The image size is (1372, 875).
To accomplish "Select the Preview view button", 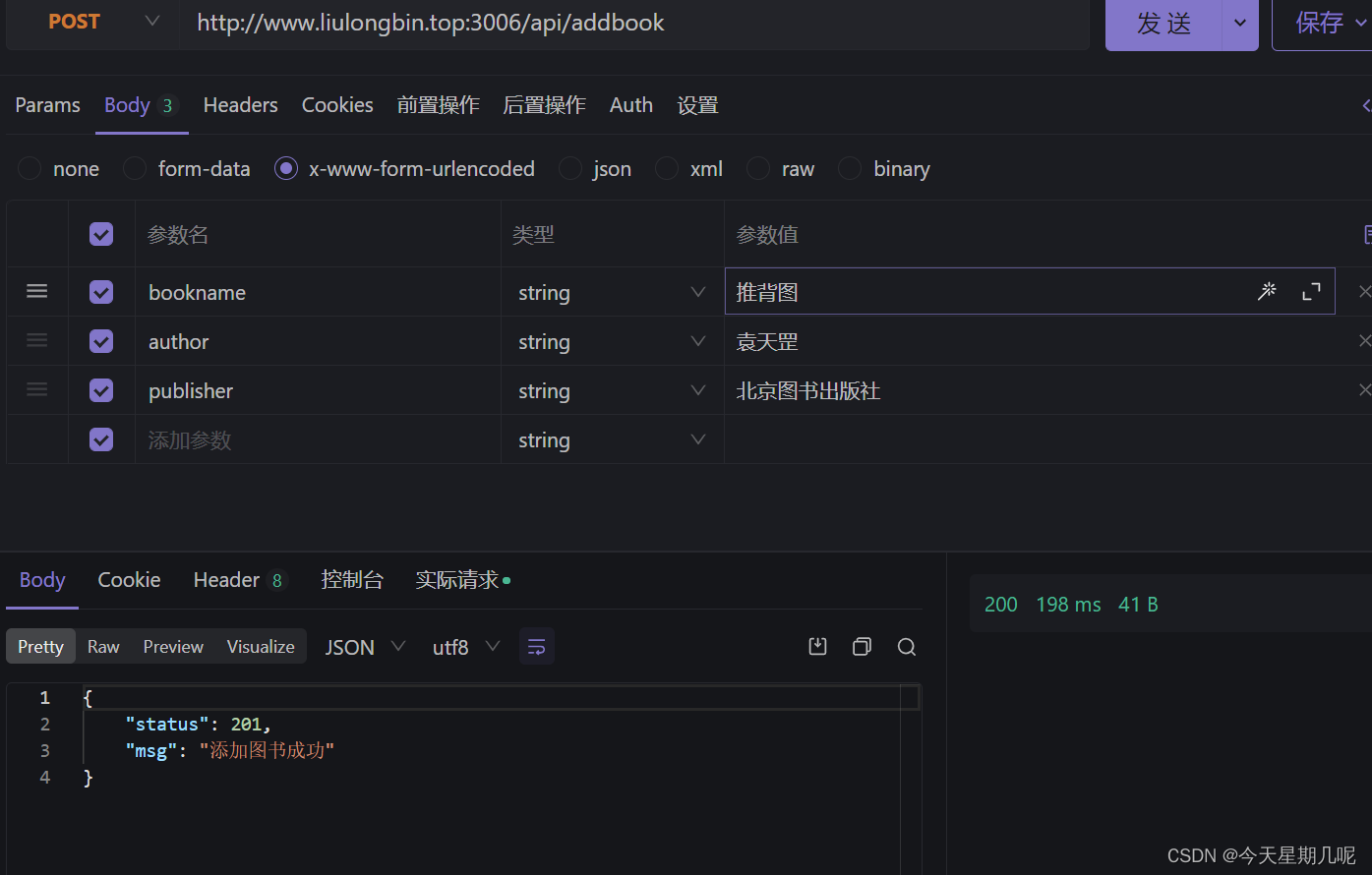I will pyautogui.click(x=173, y=647).
